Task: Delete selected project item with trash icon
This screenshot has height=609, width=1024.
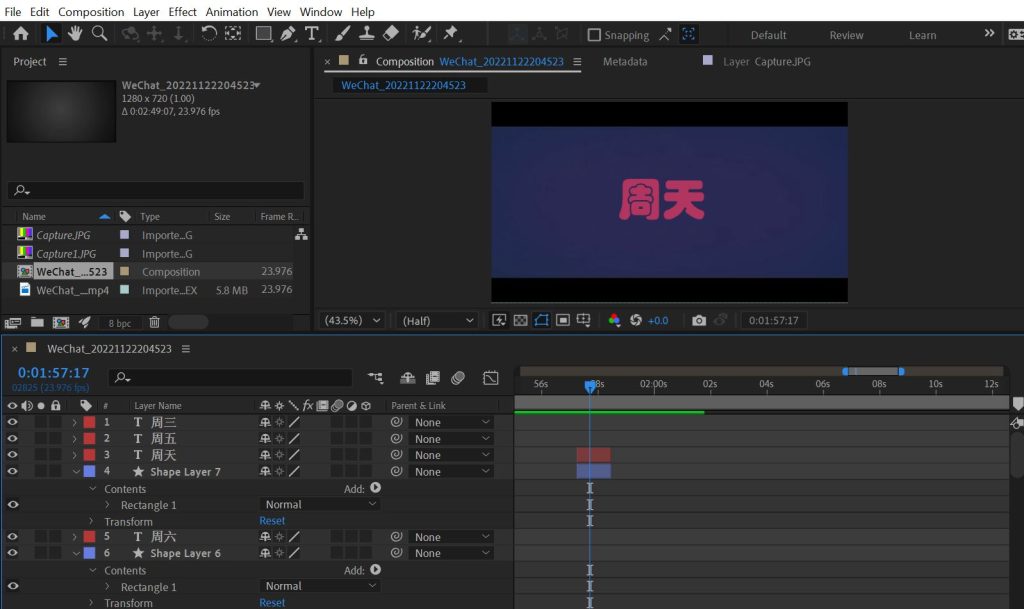Action: pos(154,322)
